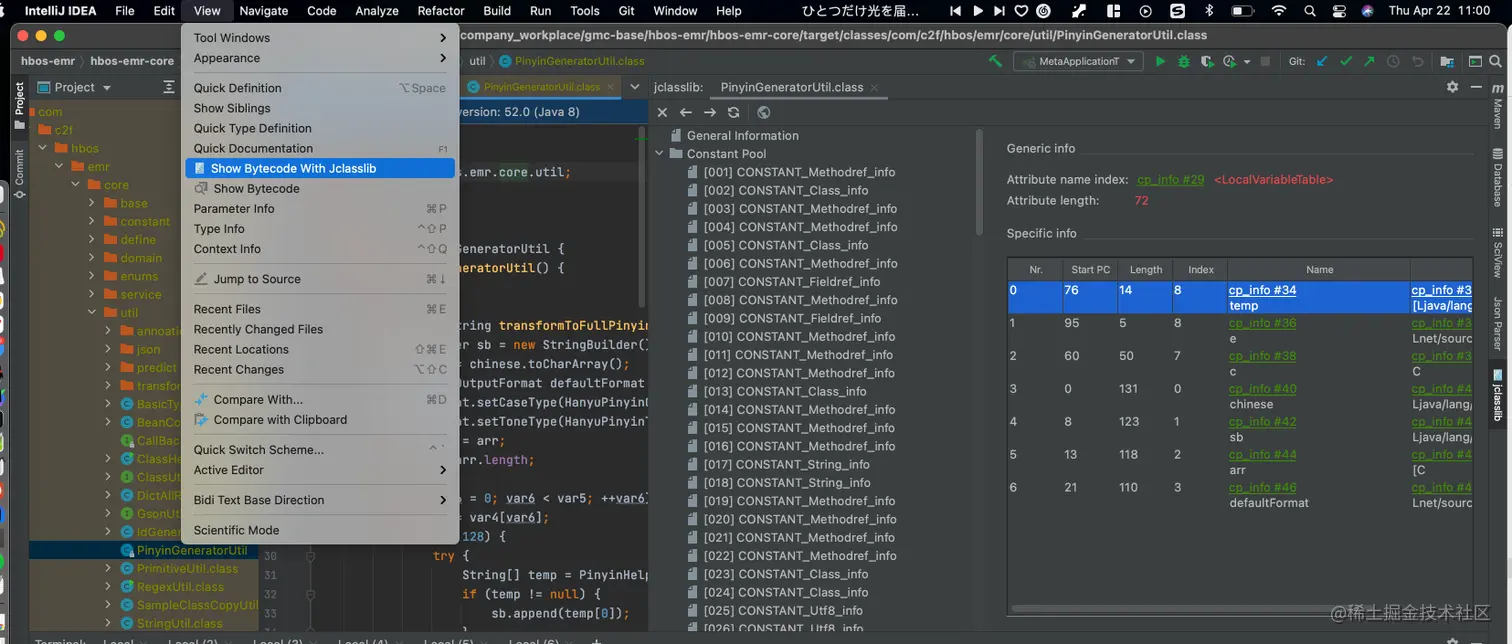Click the Git Push green arrow
The width and height of the screenshot is (1512, 644).
(1369, 61)
